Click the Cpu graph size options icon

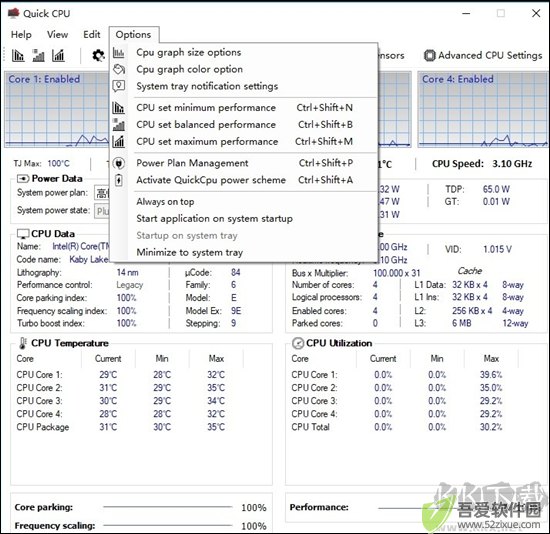119,53
